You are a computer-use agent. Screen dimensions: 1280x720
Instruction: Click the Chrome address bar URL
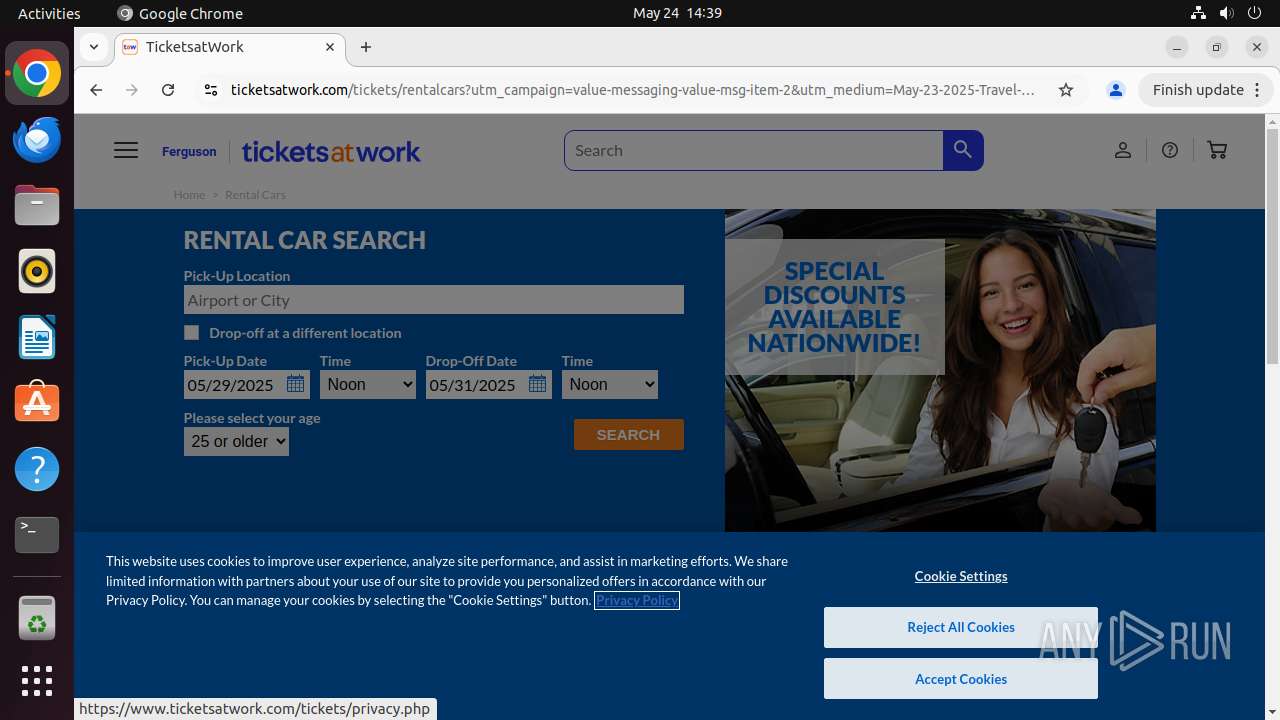coord(633,90)
